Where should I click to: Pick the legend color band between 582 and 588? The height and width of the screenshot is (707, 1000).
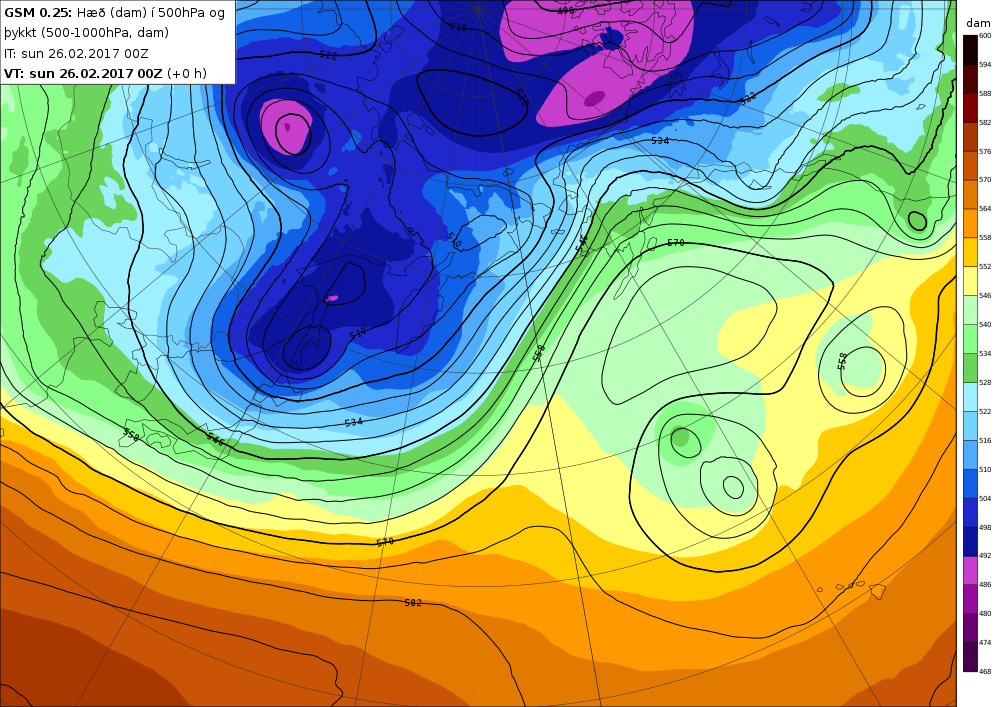point(970,108)
